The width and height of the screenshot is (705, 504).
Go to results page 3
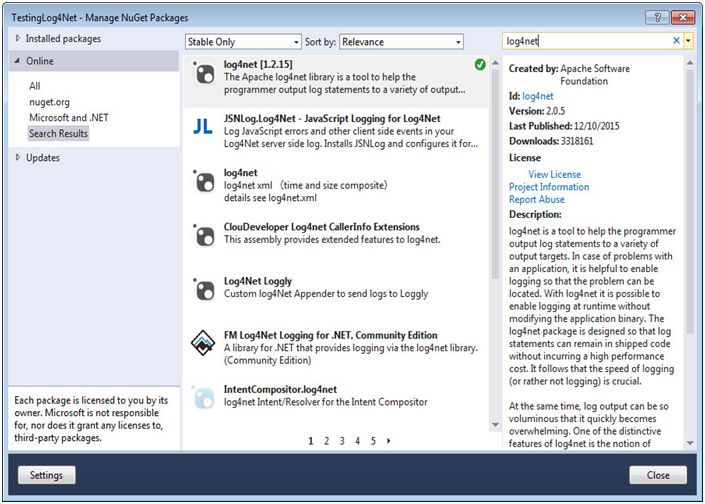pos(342,441)
